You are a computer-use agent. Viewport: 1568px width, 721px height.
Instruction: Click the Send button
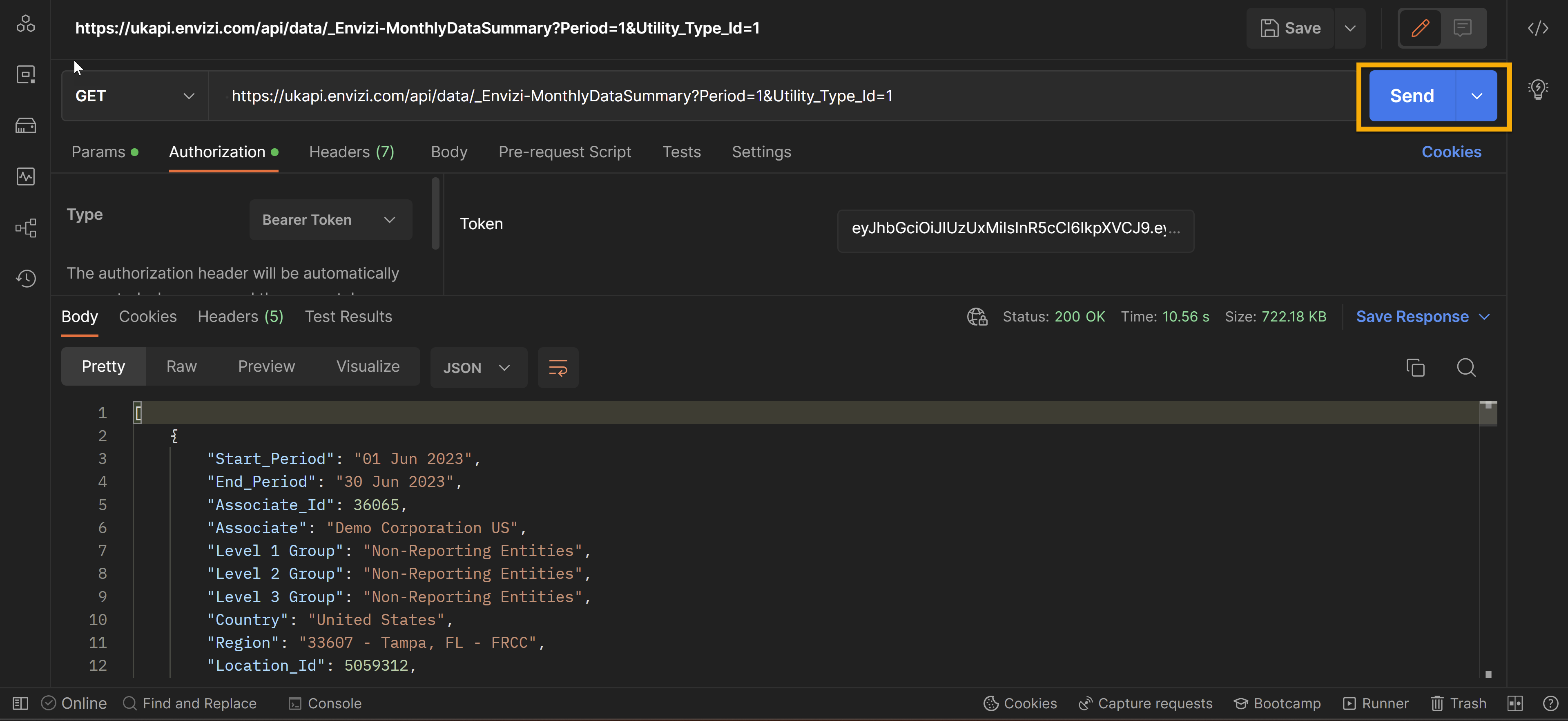1412,96
